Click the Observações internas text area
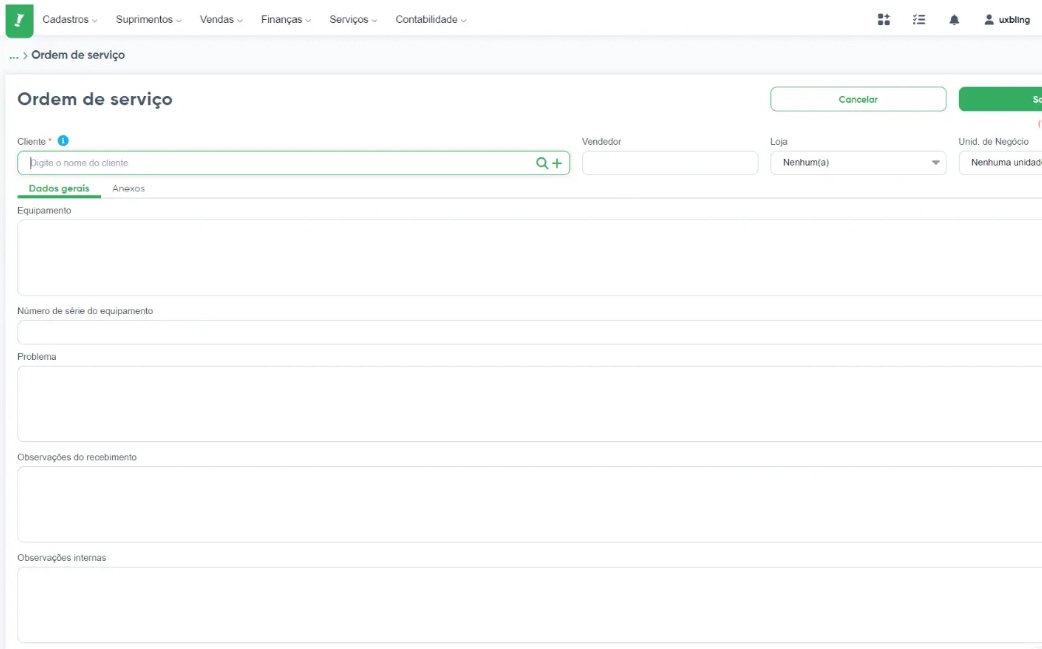The image size is (1042, 649). coord(530,604)
